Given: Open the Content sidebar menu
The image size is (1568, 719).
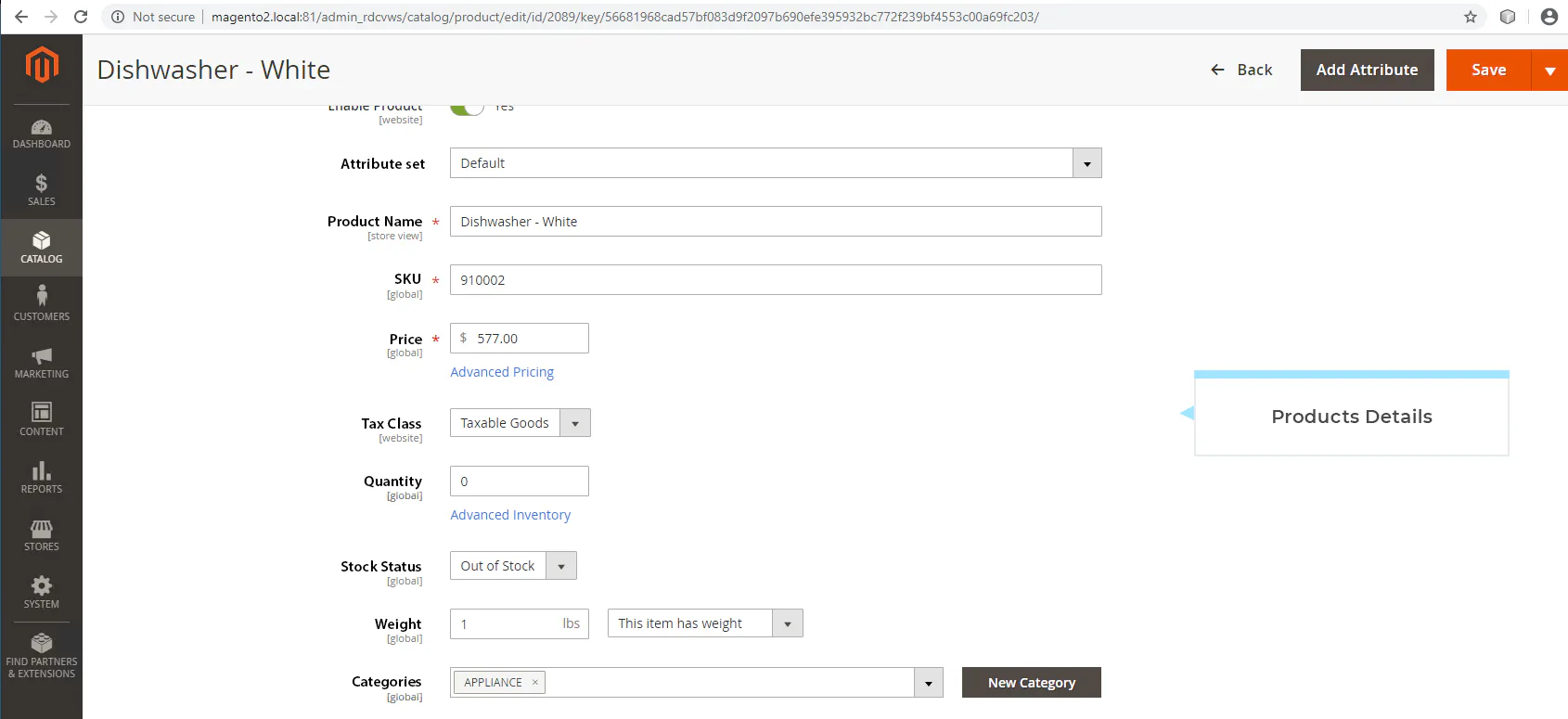Looking at the screenshot, I should (x=42, y=419).
